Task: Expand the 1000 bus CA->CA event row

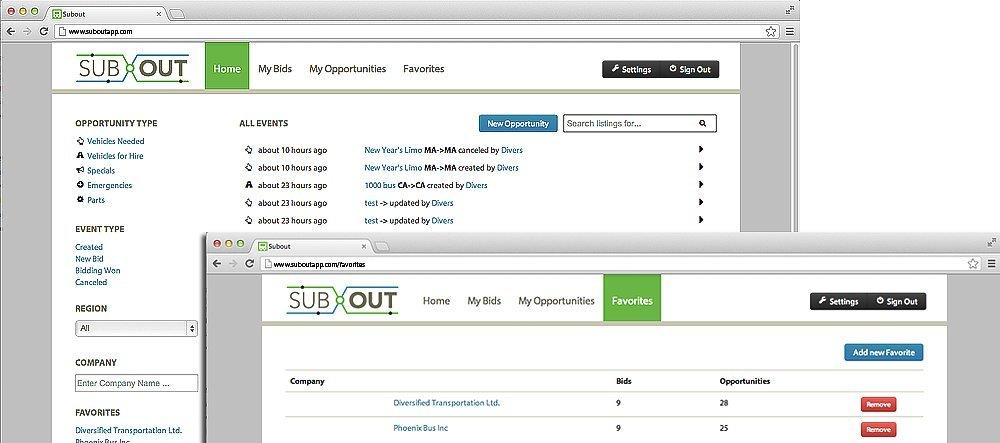Action: click(701, 185)
